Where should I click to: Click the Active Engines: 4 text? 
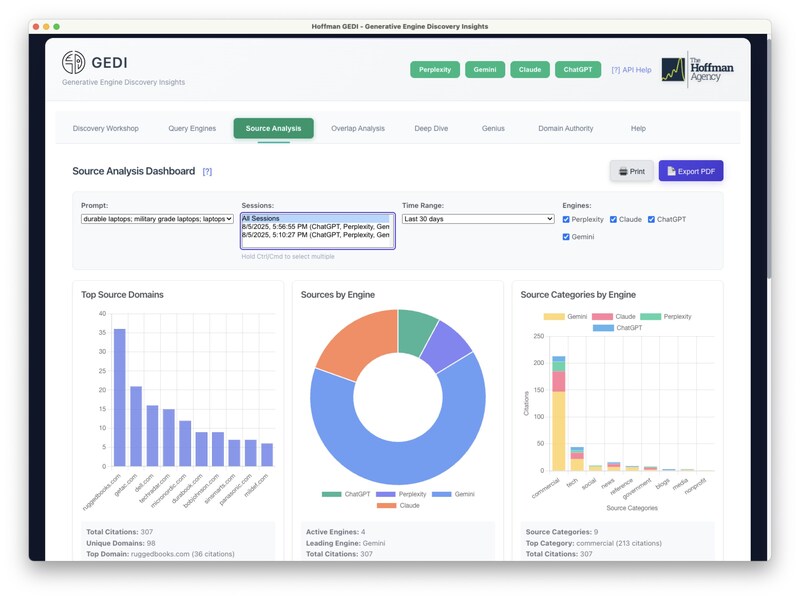click(x=336, y=532)
